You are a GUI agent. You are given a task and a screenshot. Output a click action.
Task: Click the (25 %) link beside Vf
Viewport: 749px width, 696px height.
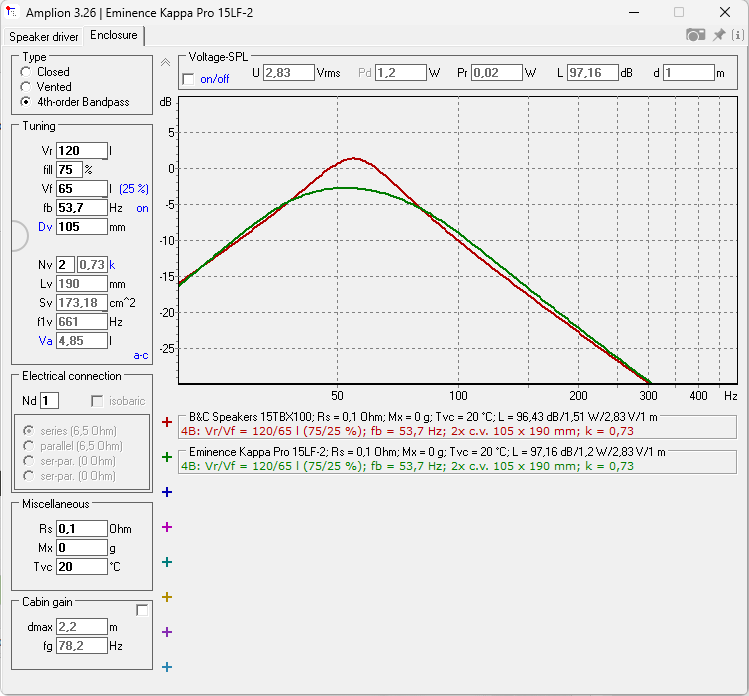[x=134, y=189]
